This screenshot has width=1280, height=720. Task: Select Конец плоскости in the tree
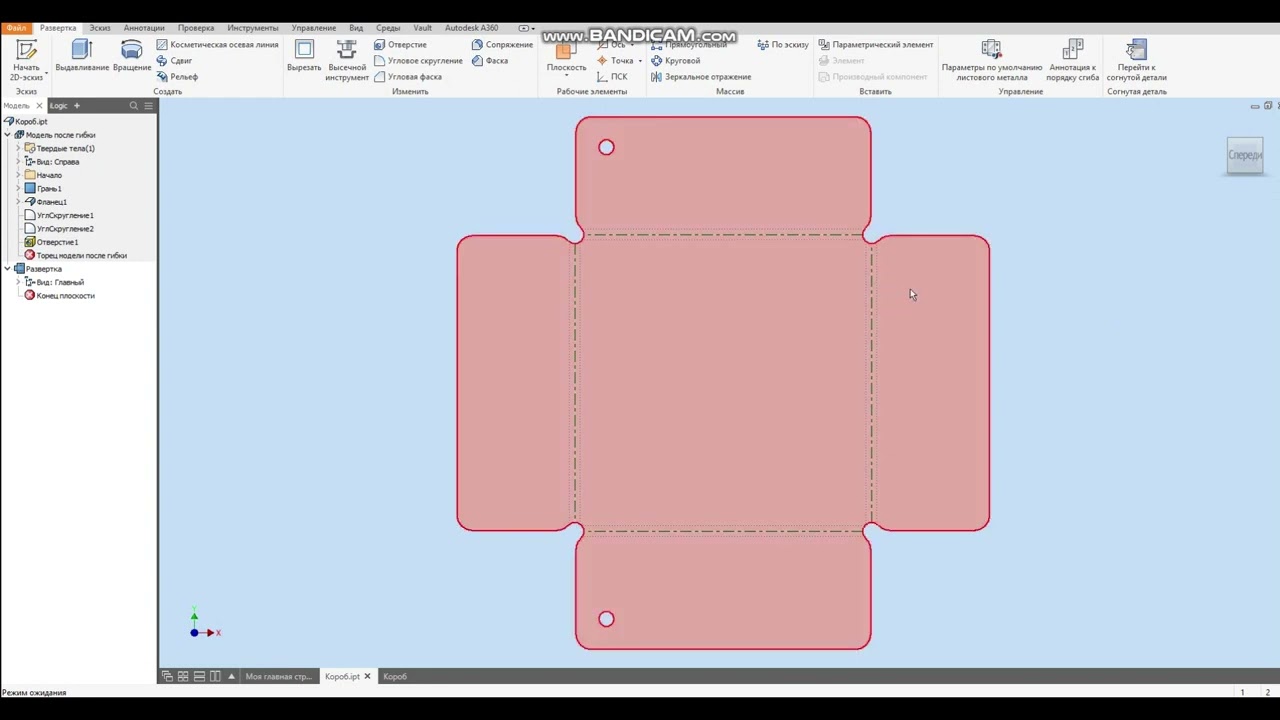[59, 295]
